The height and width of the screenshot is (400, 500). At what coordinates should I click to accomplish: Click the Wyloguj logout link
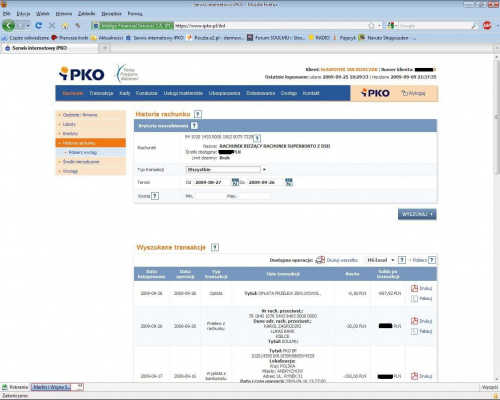(x=413, y=93)
